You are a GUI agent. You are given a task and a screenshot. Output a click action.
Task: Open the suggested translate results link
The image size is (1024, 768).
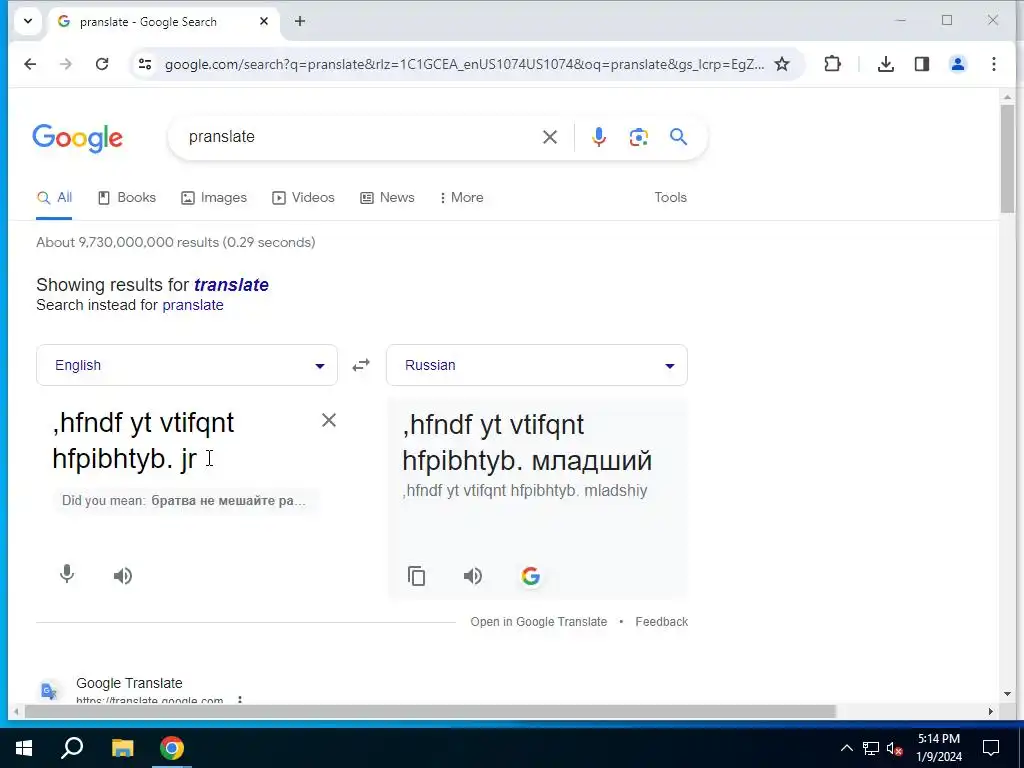(231, 285)
